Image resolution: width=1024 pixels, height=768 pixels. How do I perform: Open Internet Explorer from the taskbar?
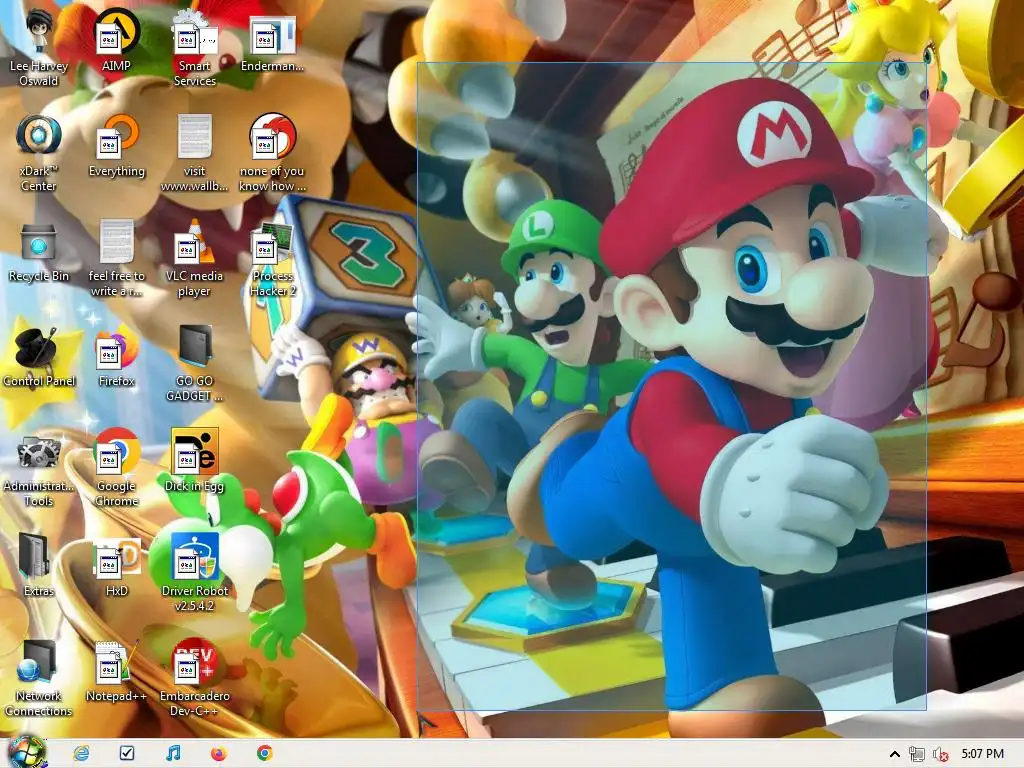point(82,754)
